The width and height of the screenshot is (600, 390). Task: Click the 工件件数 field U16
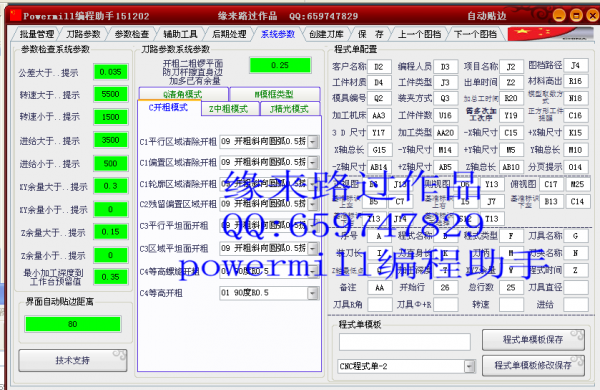[x=445, y=115]
